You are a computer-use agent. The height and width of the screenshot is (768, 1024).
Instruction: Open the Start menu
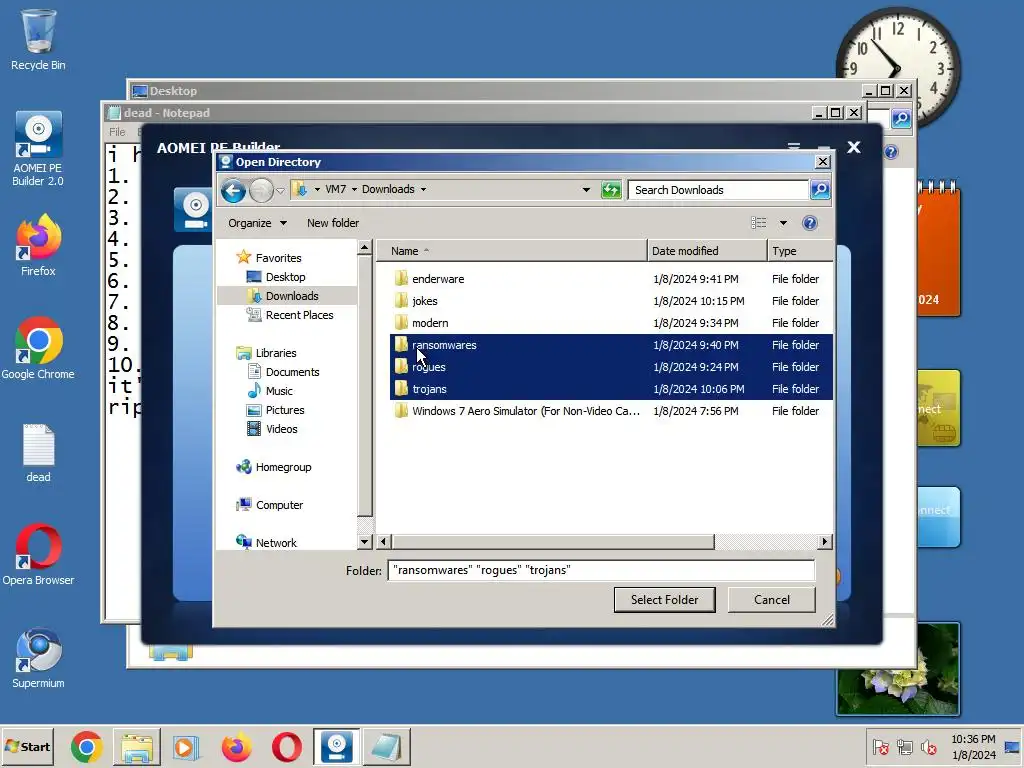(27, 747)
